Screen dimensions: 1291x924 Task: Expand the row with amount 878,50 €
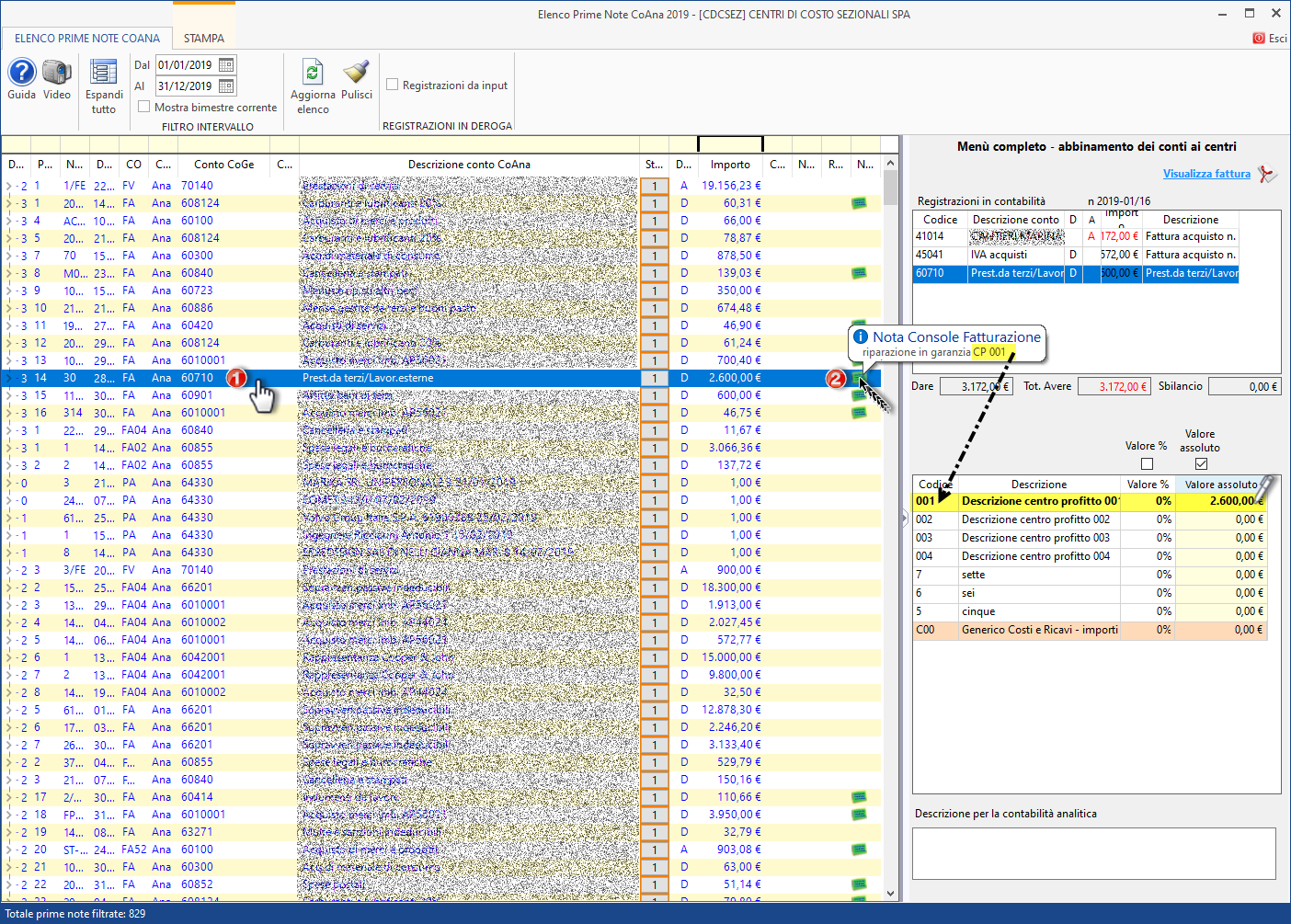(9, 256)
